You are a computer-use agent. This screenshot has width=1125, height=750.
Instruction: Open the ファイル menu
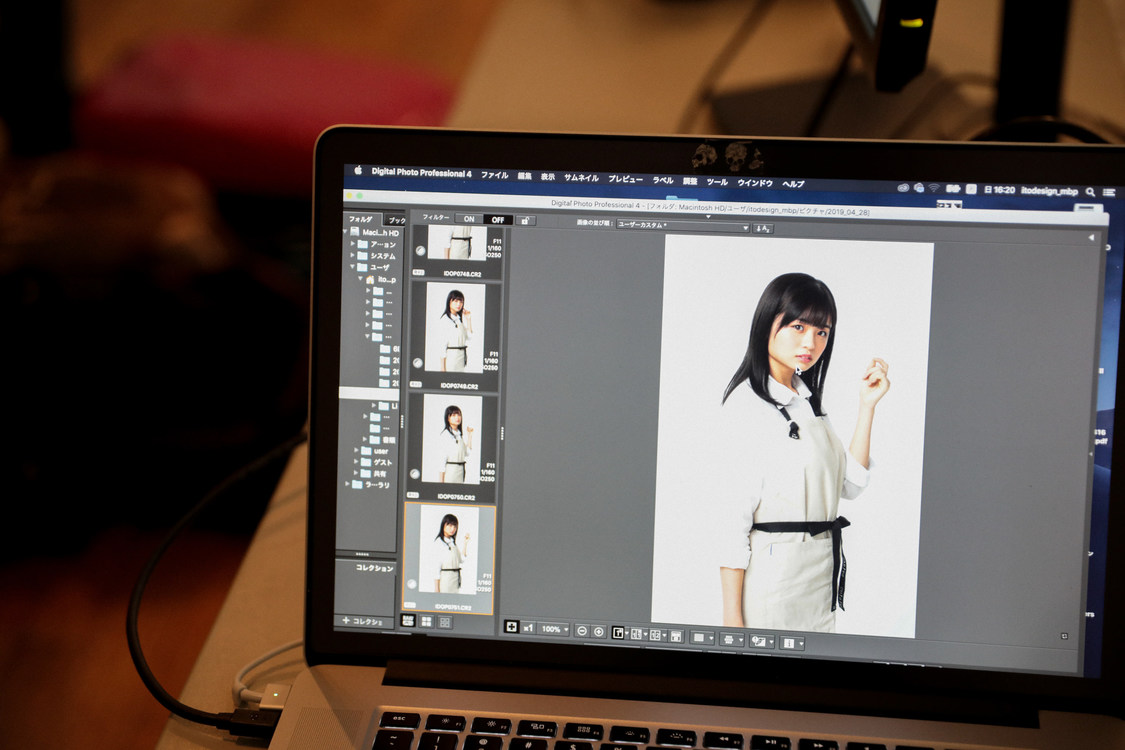coord(494,174)
